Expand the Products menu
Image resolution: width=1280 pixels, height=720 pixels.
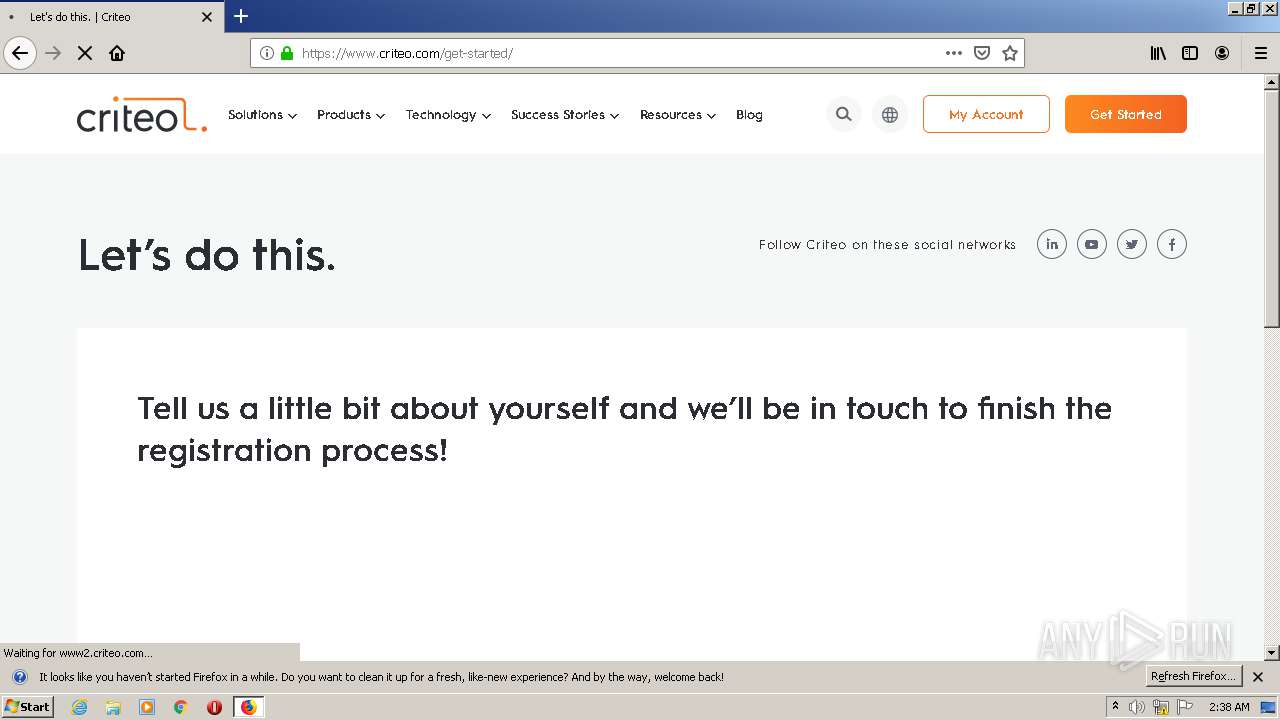[351, 115]
